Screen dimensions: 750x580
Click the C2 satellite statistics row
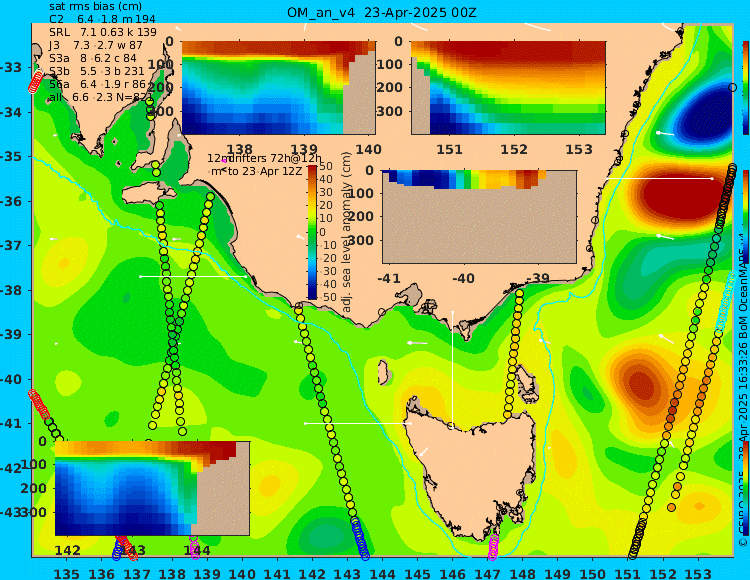[x=102, y=19]
